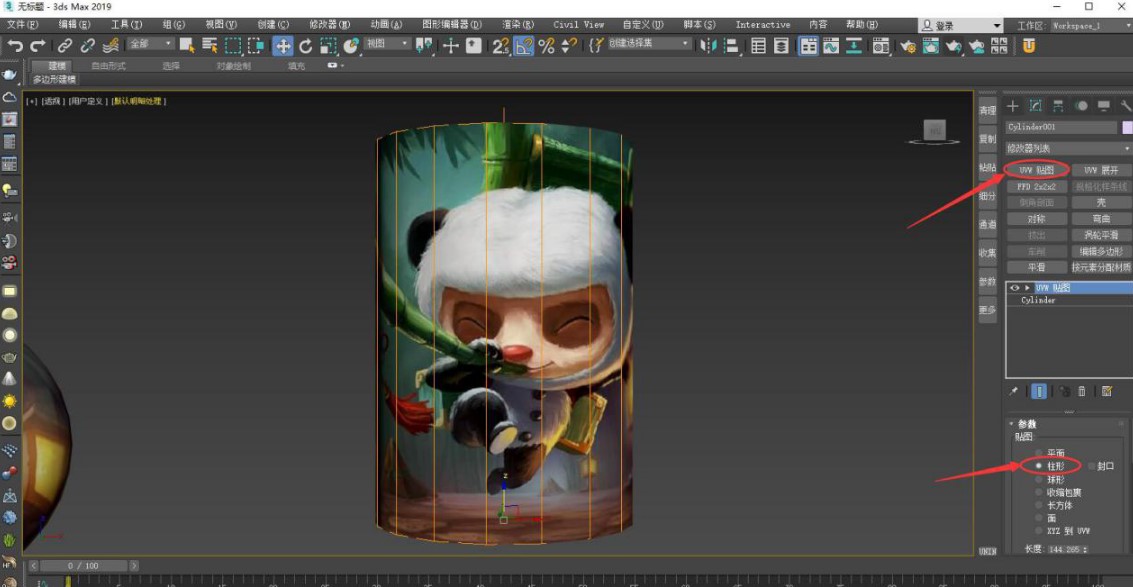This screenshot has width=1133, height=587.
Task: Open the 修改器列表 dropdown
Action: pos(1069,148)
